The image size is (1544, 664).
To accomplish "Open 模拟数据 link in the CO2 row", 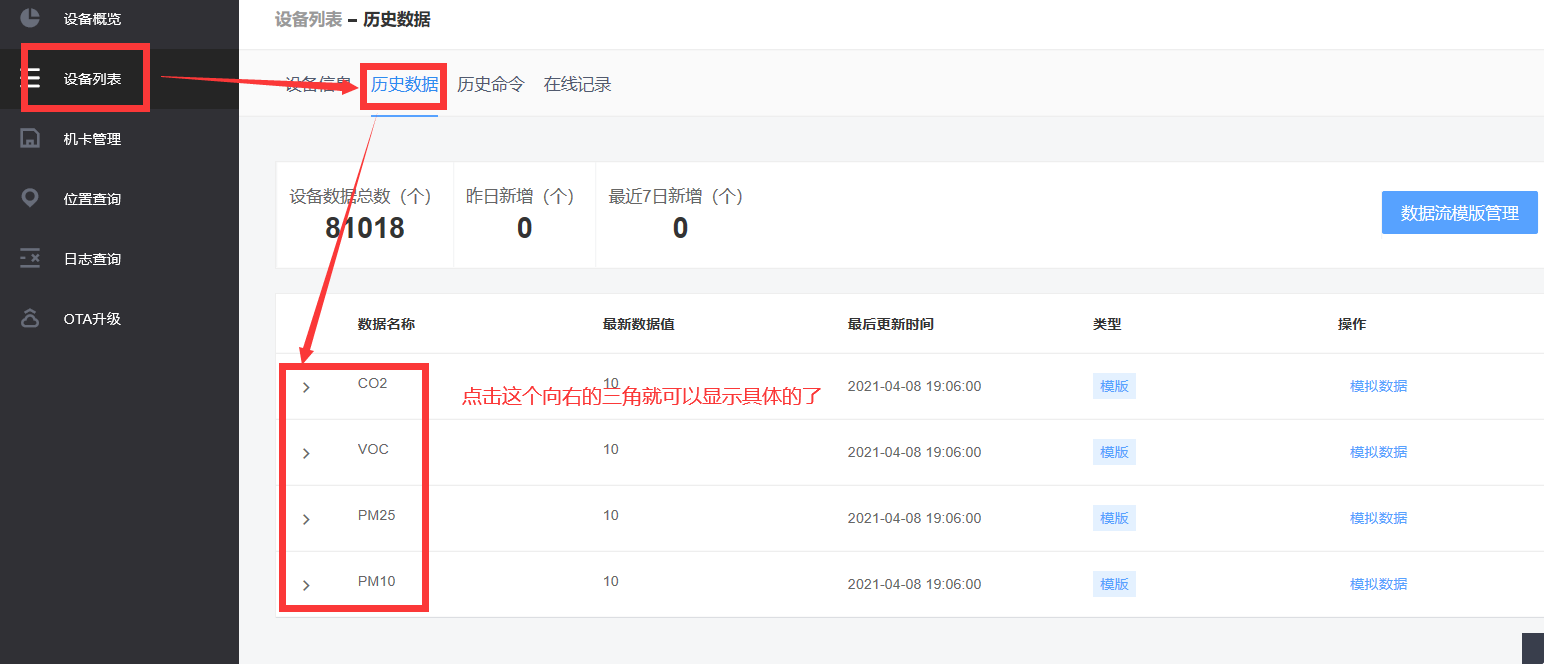I will (x=1380, y=385).
